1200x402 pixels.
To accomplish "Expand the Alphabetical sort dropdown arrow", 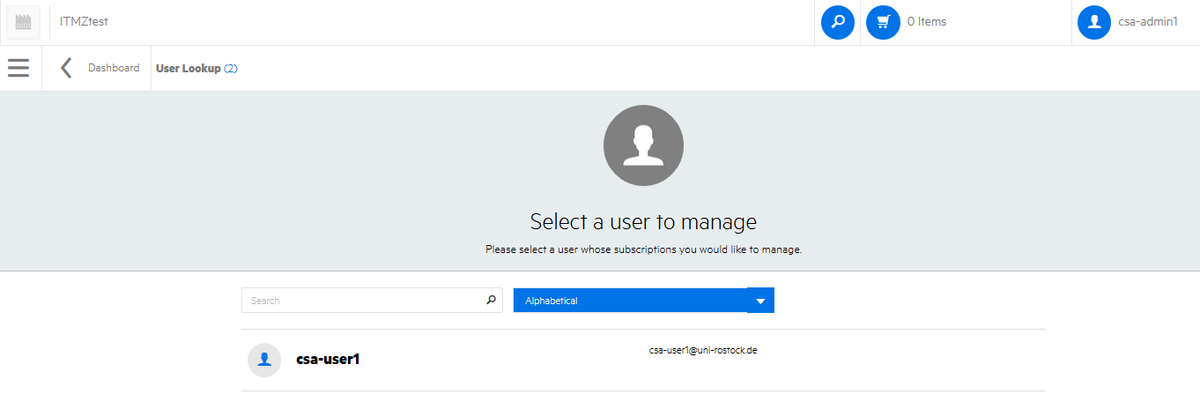I will 760,300.
